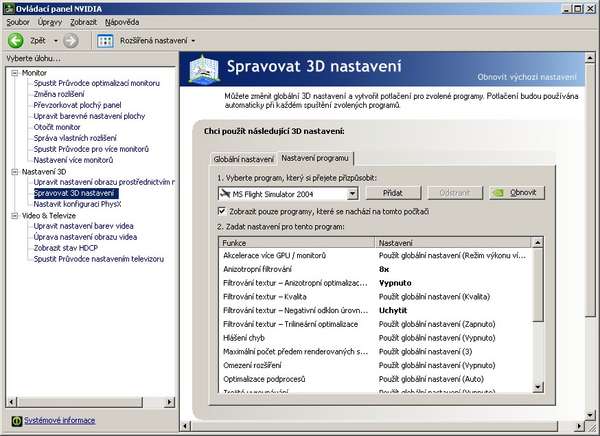The width and height of the screenshot is (600, 436).
Task: Select 'Nastavit konfiguraci PhysX' in the tree
Action: click(78, 204)
